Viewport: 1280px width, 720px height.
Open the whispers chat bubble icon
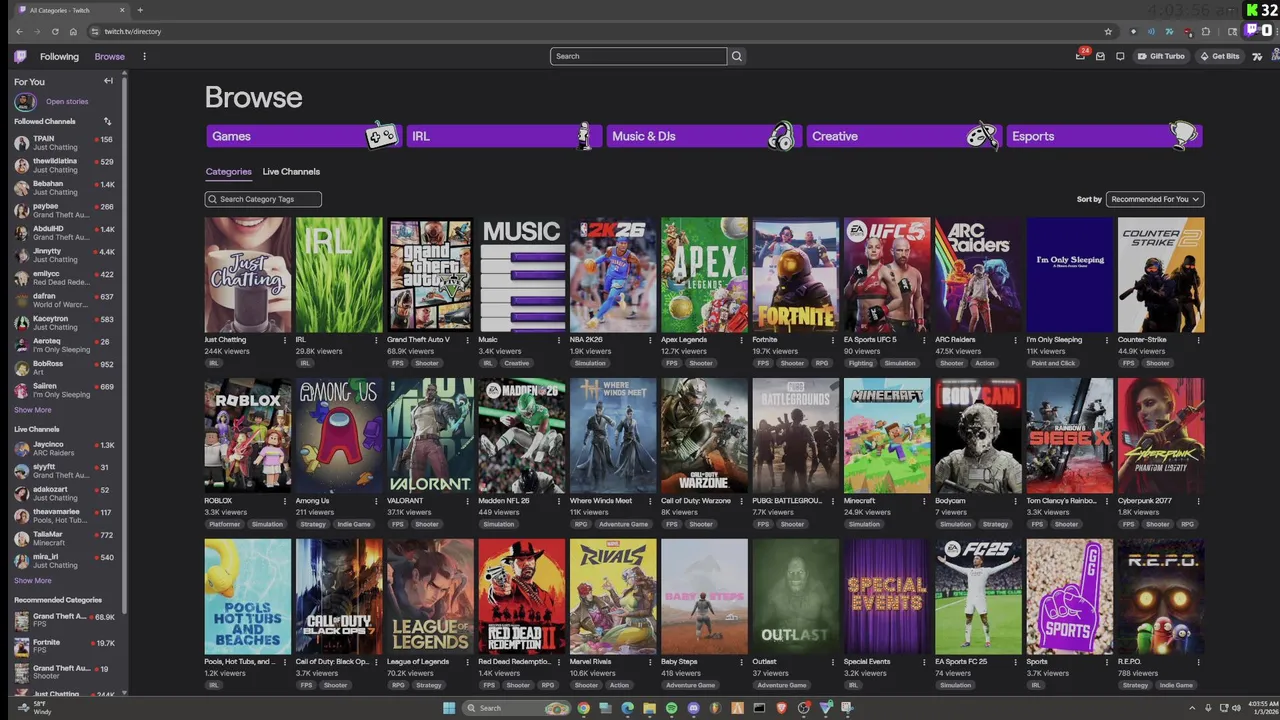(x=1120, y=57)
